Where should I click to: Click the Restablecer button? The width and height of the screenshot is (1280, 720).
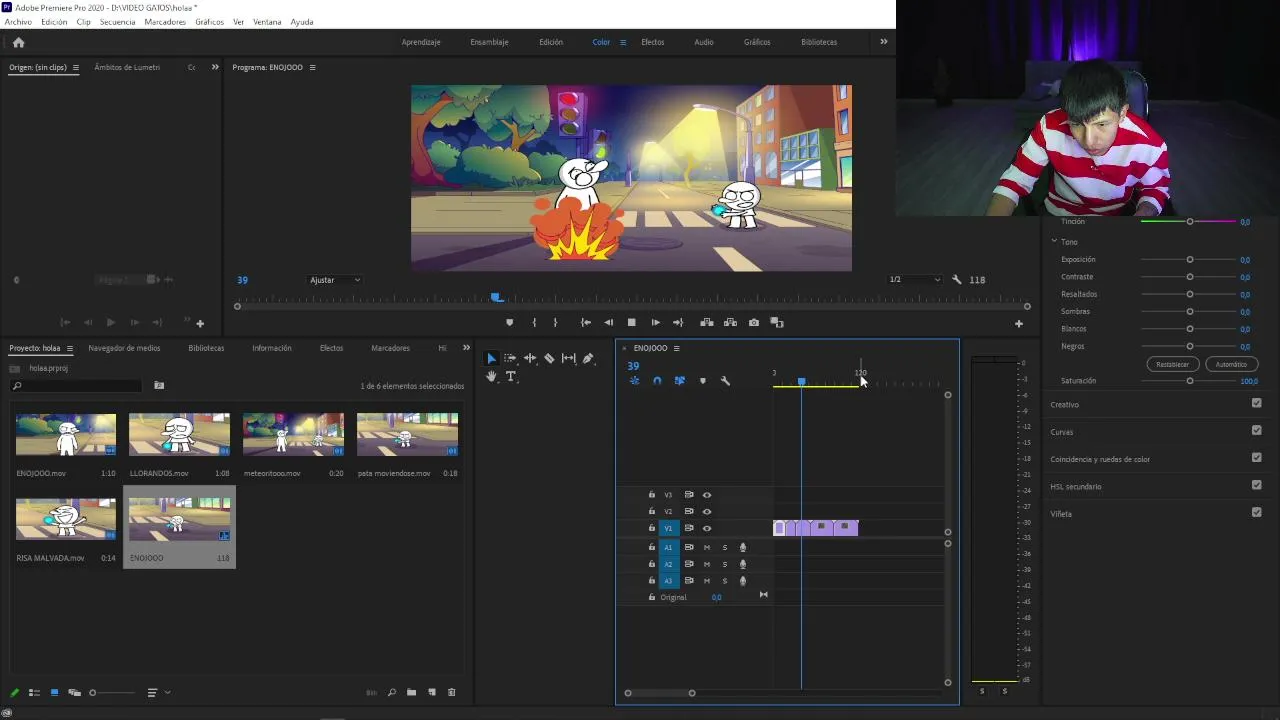pos(1172,364)
